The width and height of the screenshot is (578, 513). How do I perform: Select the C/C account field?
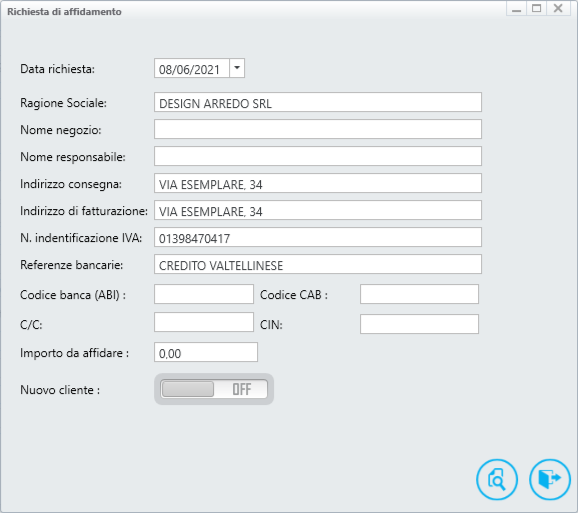point(204,322)
